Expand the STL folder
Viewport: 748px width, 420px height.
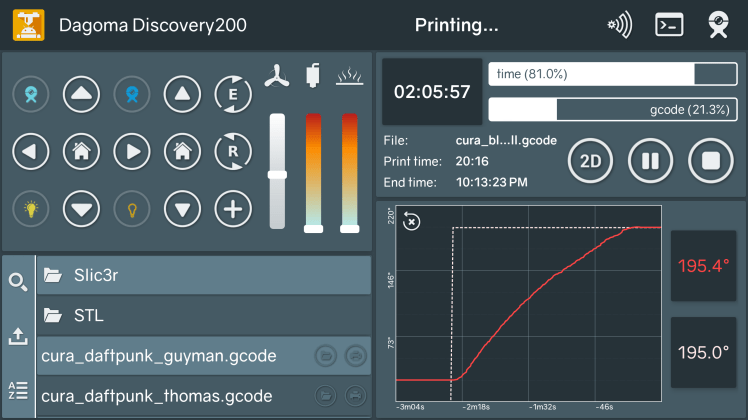click(x=203, y=316)
